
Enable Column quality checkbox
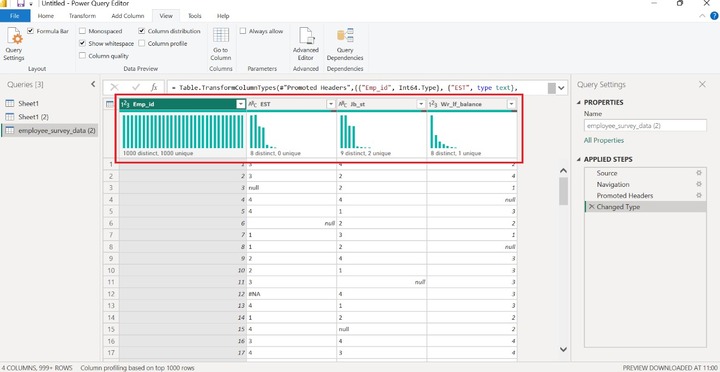pos(82,56)
